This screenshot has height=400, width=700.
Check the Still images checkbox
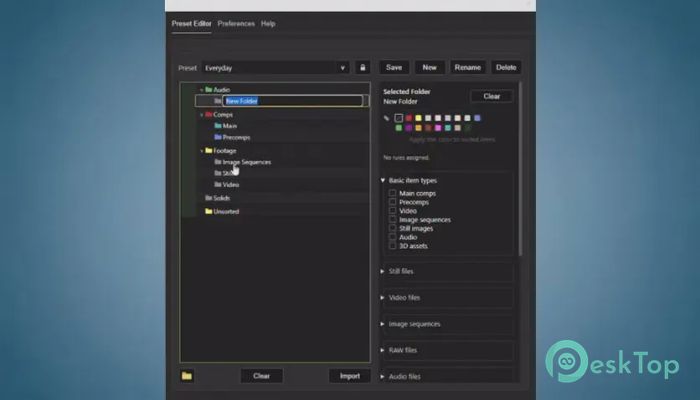coord(392,228)
